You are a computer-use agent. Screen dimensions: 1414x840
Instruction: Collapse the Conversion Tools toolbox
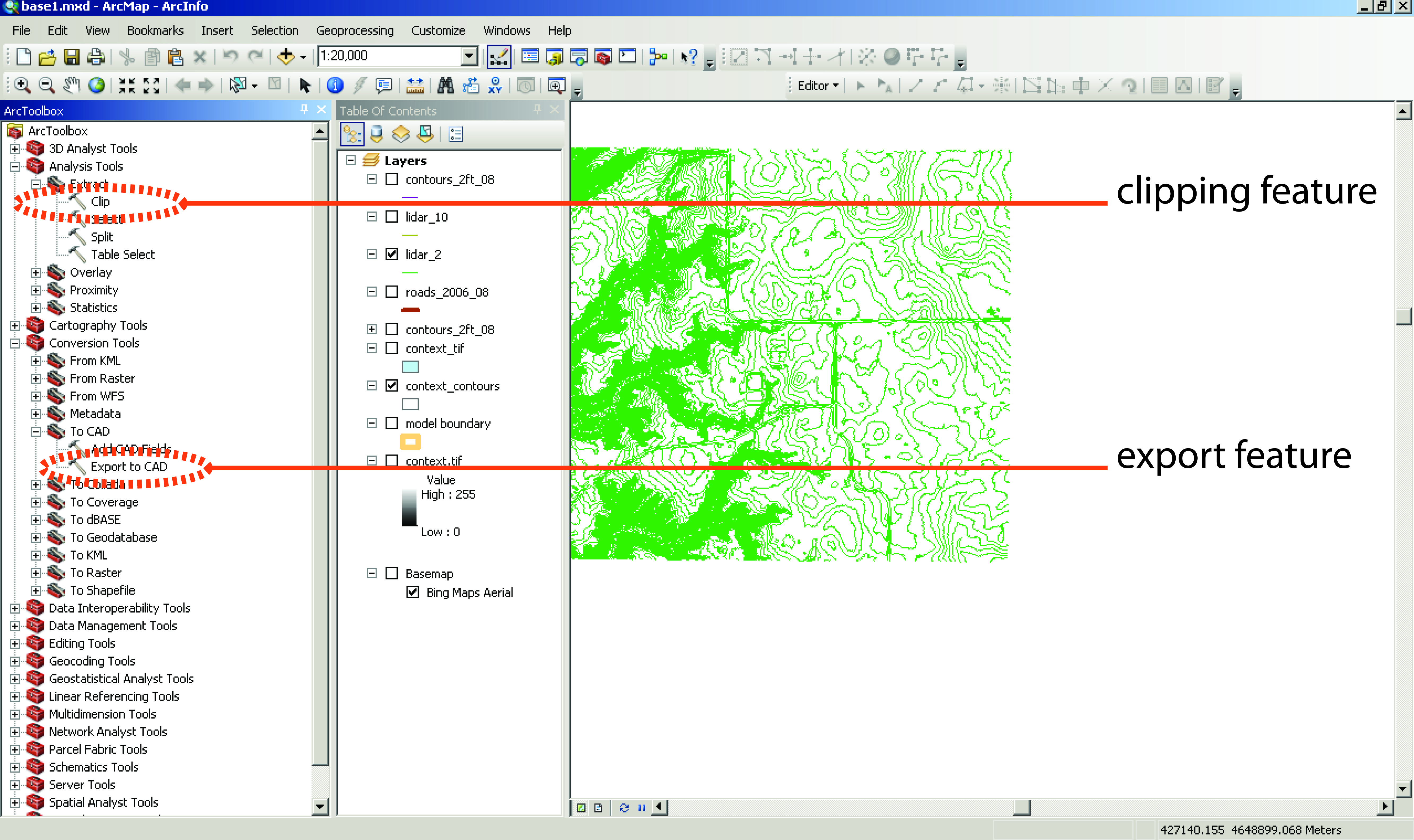[x=15, y=343]
